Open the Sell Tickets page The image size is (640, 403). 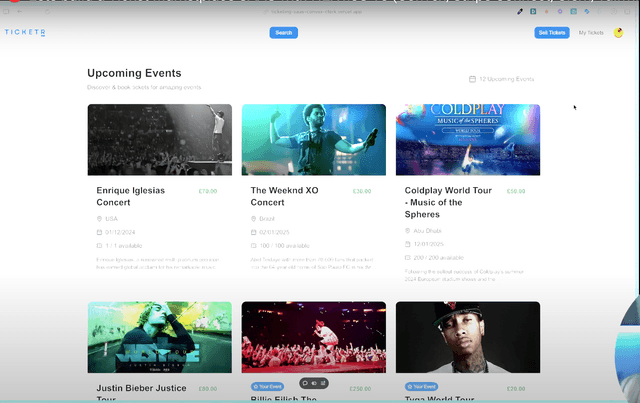(552, 33)
